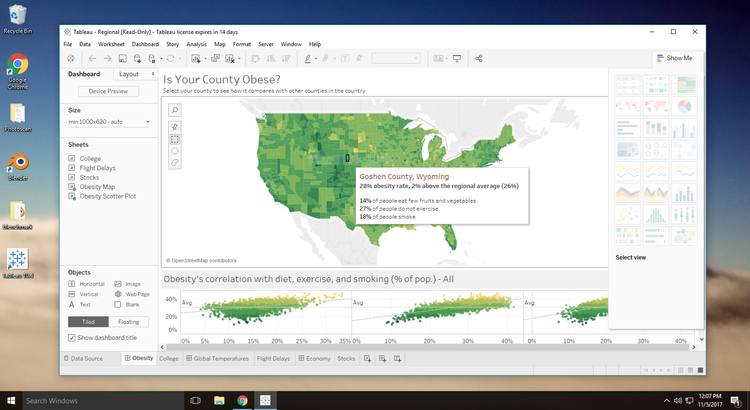Open the Worksheet menu

pos(111,44)
